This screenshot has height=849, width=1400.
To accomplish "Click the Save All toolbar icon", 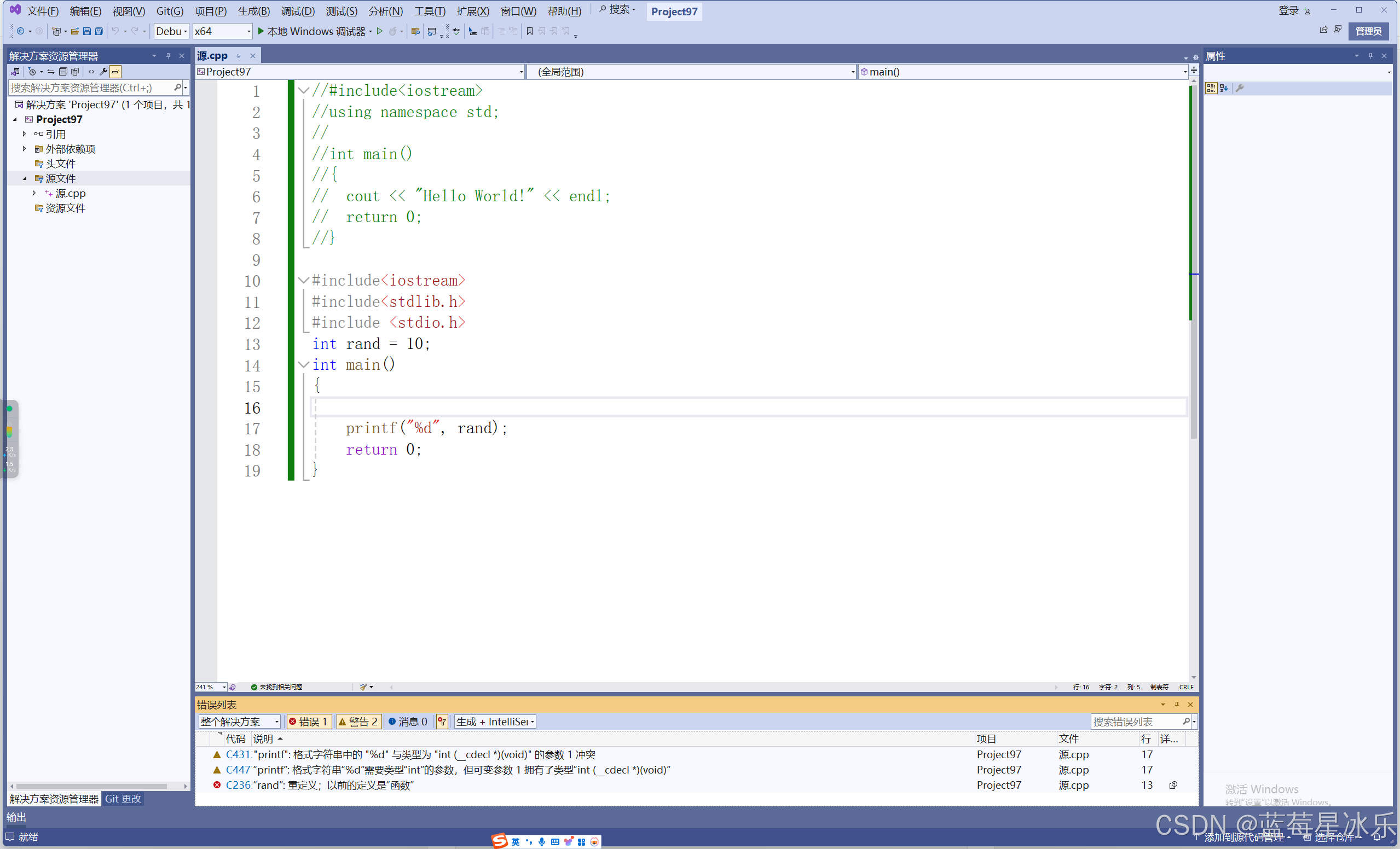I will 99,31.
